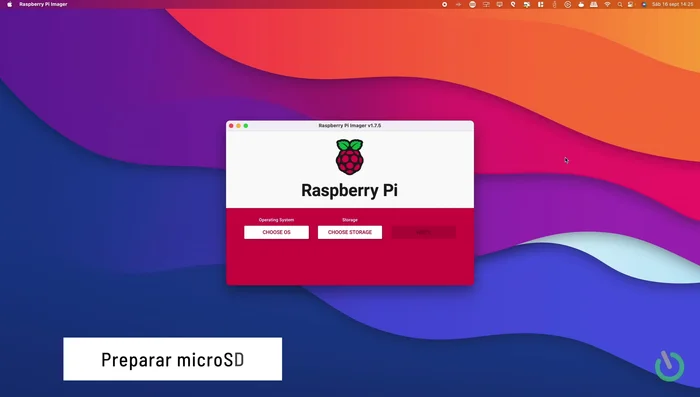Click the recording indicator menu bar icon
Viewport: 700px width, 397px height.
pyautogui.click(x=444, y=4)
